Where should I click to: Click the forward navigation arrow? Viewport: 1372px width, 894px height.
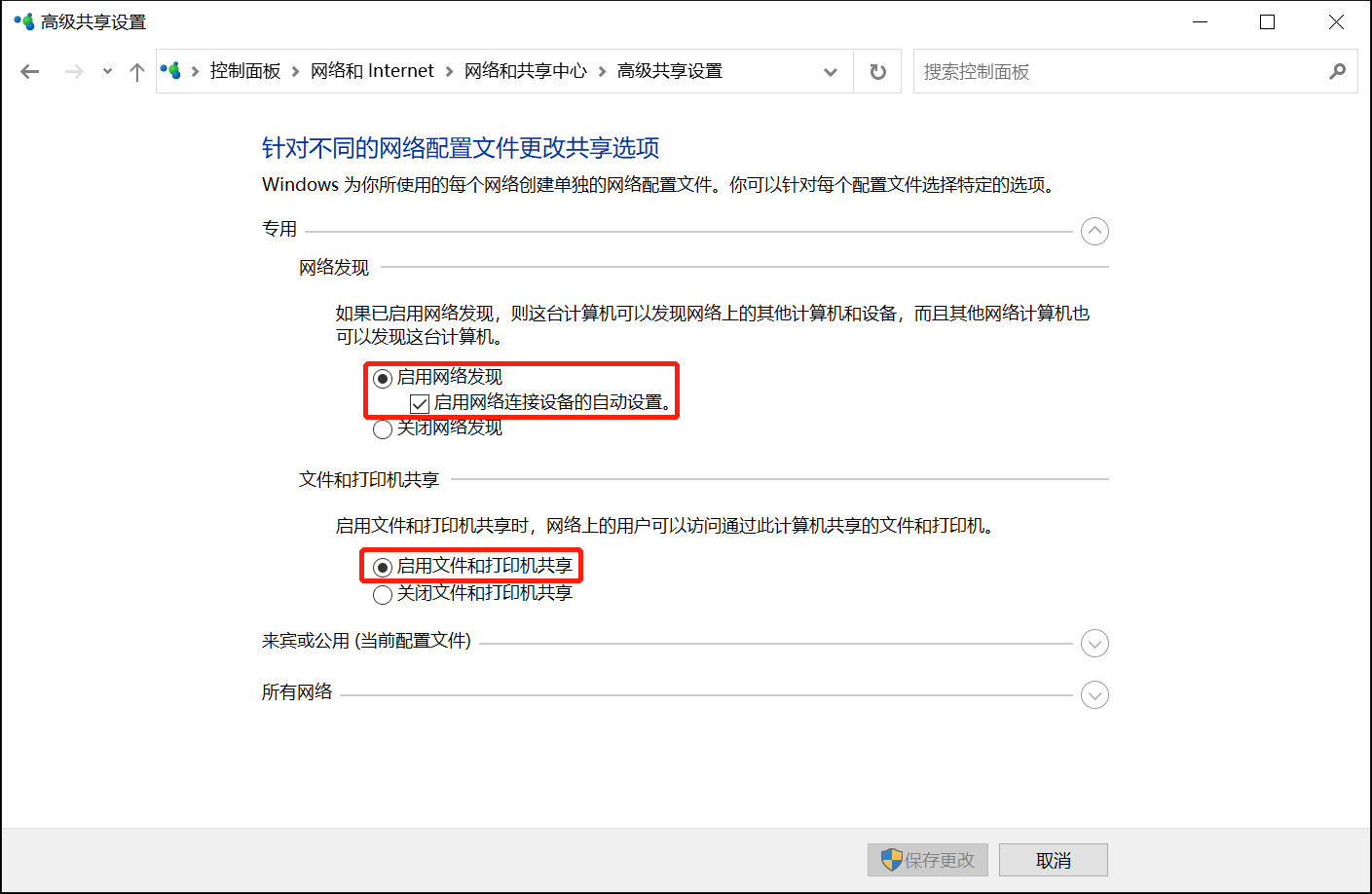[74, 71]
